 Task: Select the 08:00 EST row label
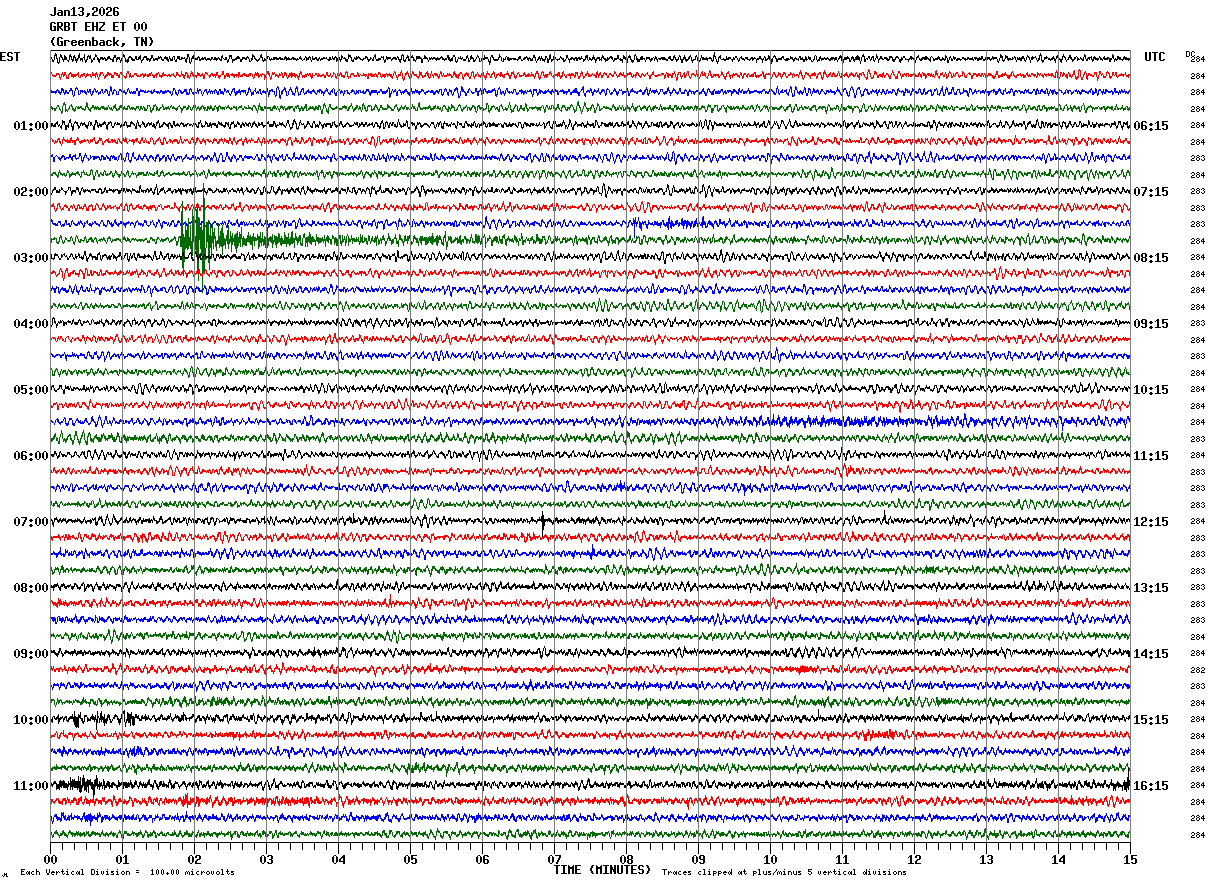(x=30, y=588)
